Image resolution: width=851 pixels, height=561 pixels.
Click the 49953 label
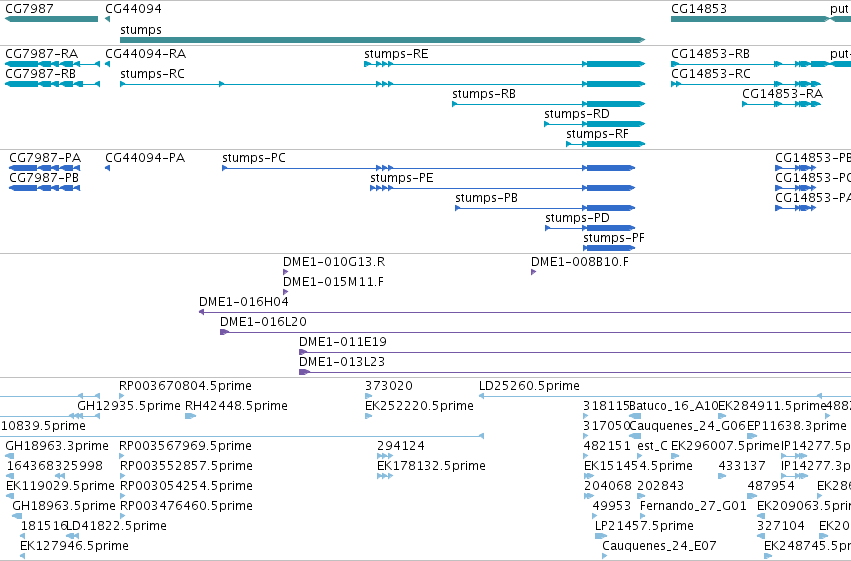(611, 506)
